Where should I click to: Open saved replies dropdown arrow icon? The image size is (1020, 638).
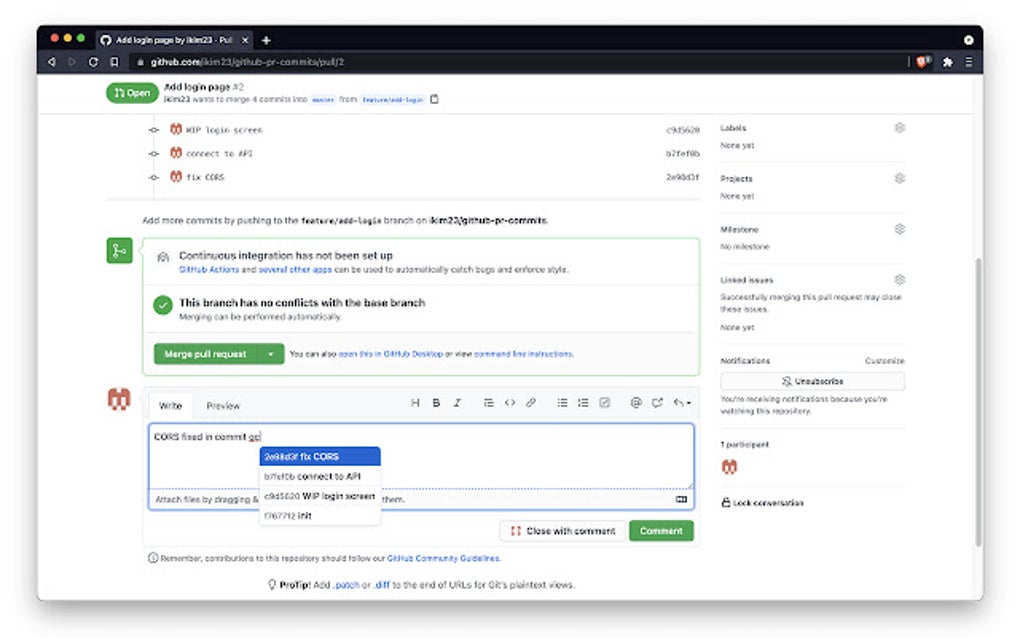point(682,403)
